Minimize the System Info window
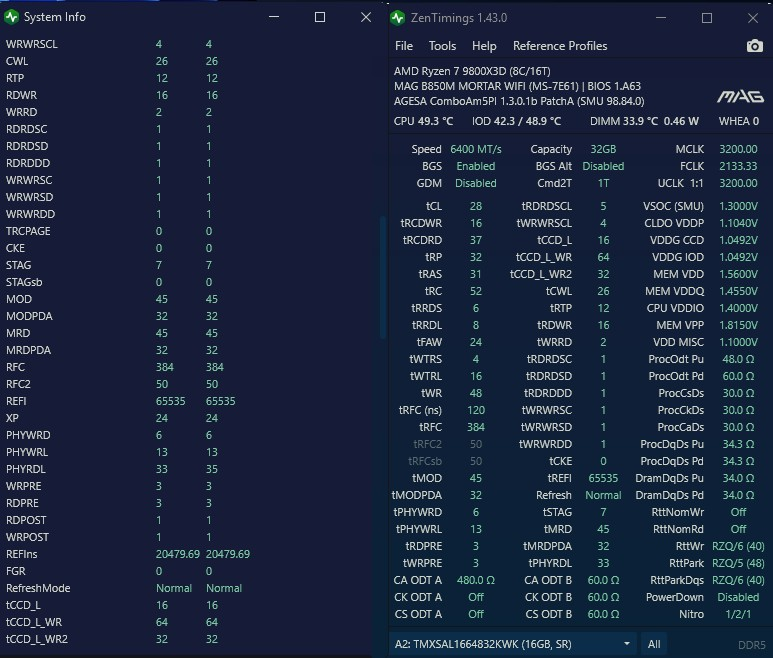Viewport: 773px width, 658px height. click(x=274, y=17)
